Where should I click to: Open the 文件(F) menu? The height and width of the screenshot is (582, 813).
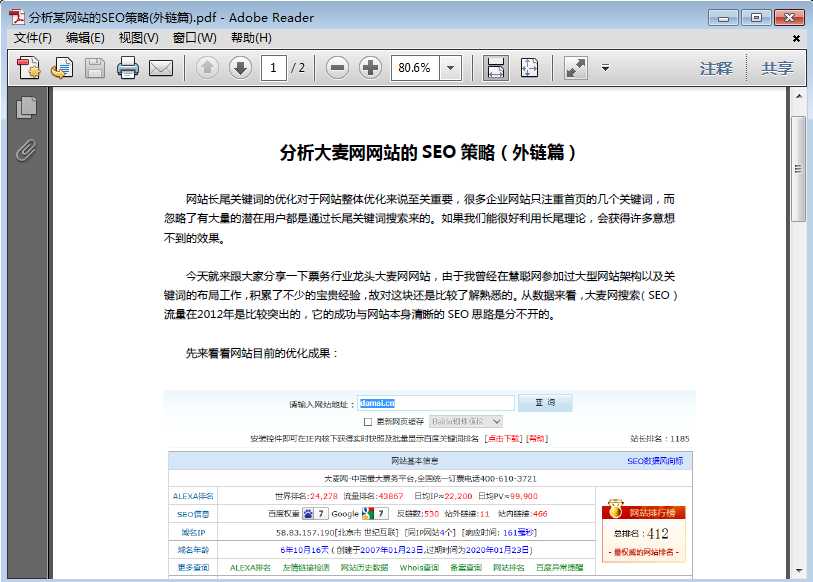point(32,38)
